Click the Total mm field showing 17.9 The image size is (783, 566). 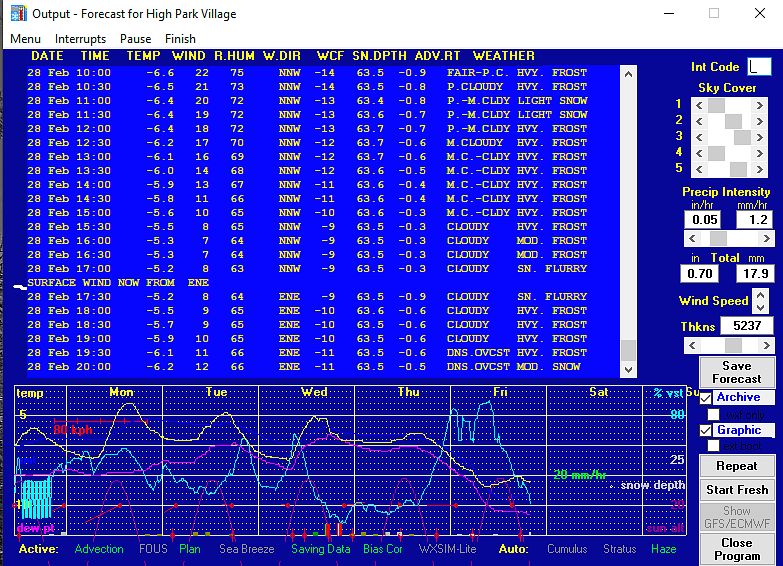tap(756, 273)
